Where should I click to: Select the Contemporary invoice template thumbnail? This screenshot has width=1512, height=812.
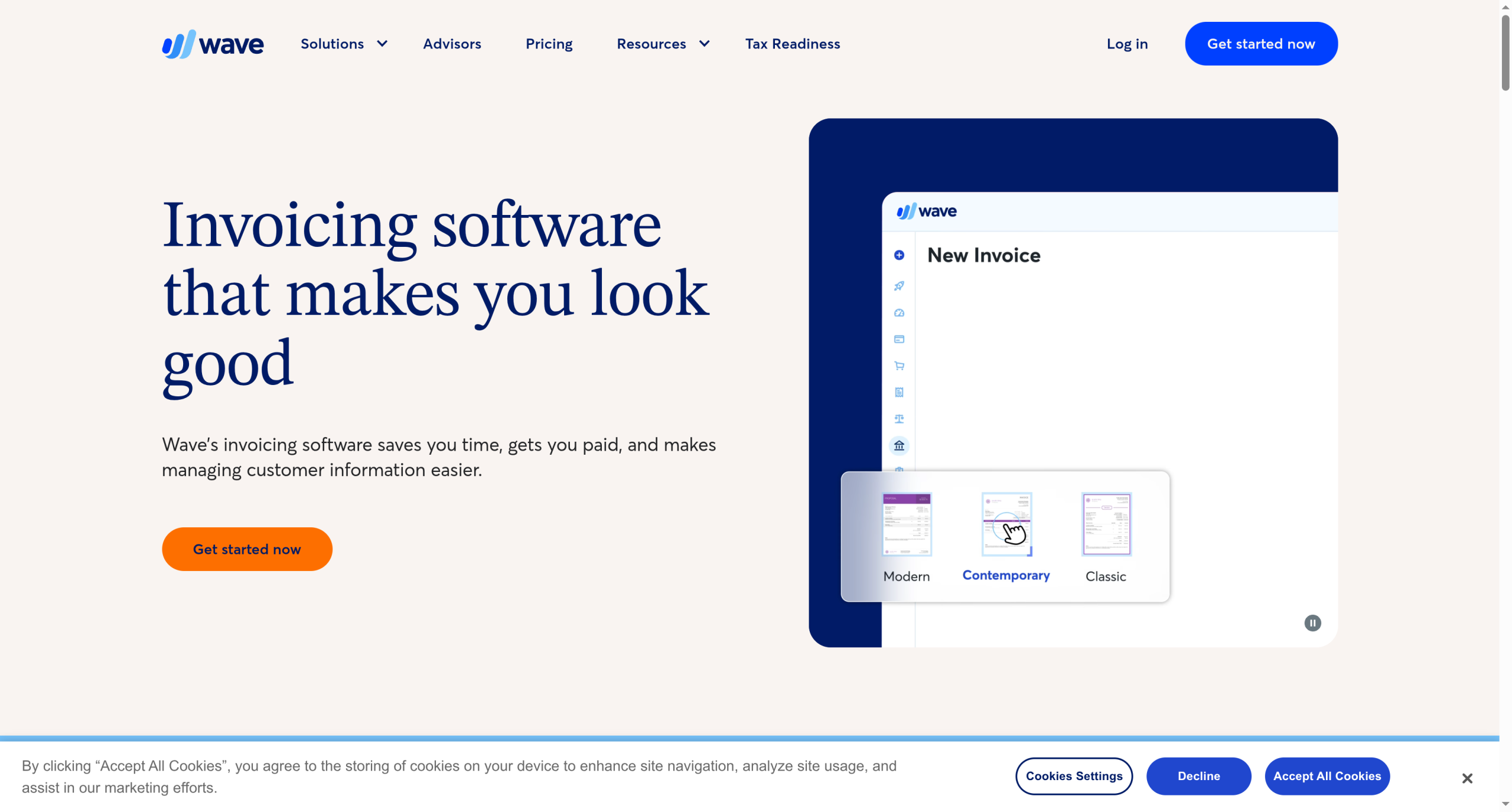tap(1006, 524)
